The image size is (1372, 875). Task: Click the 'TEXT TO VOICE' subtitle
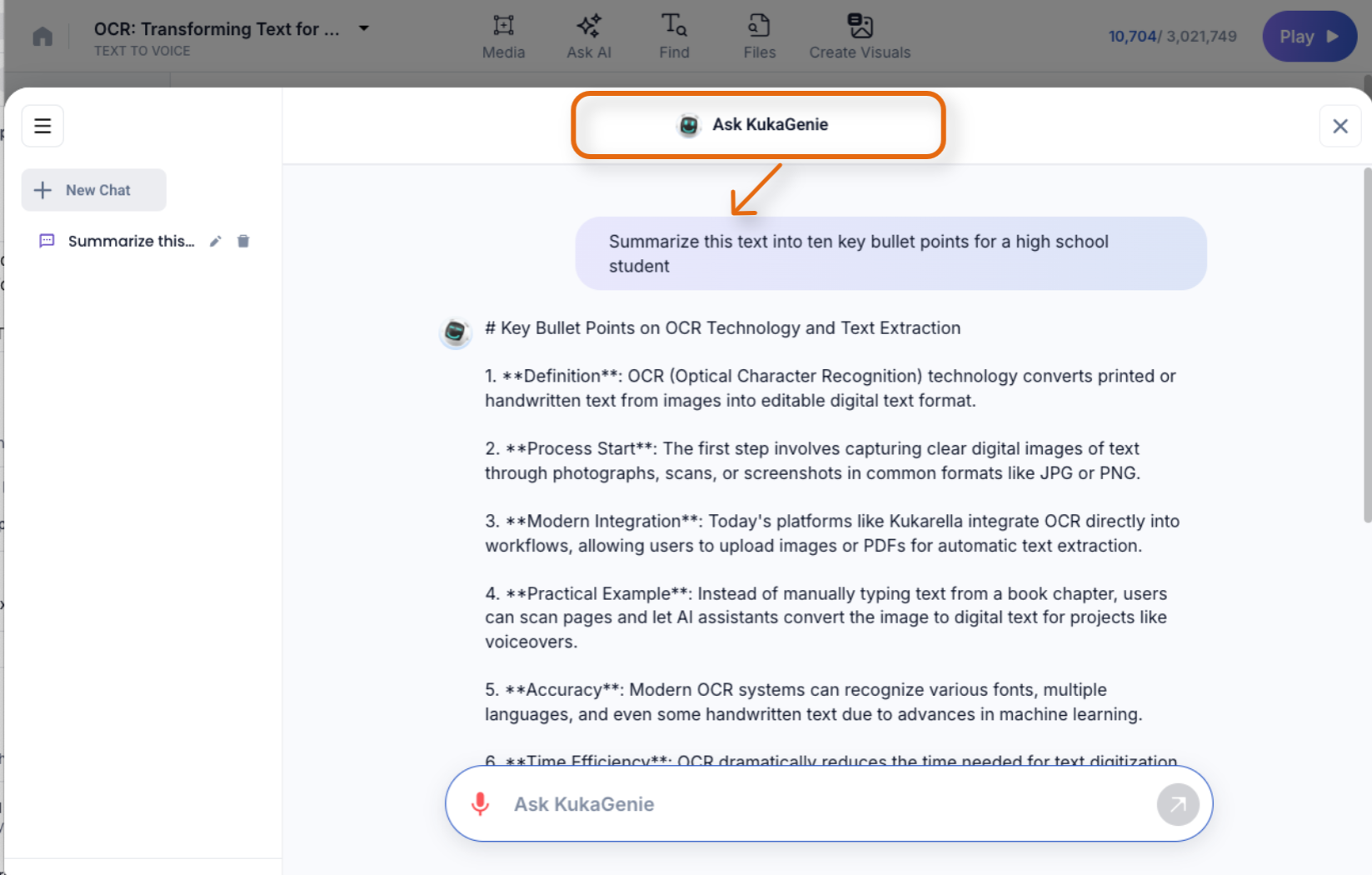pyautogui.click(x=142, y=51)
